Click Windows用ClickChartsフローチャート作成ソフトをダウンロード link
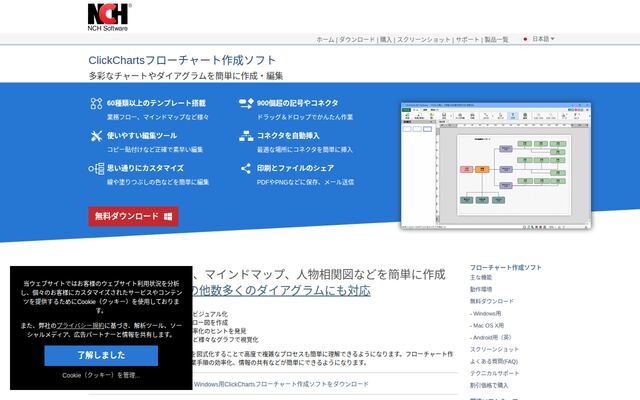This screenshot has width=640, height=400. [281, 384]
